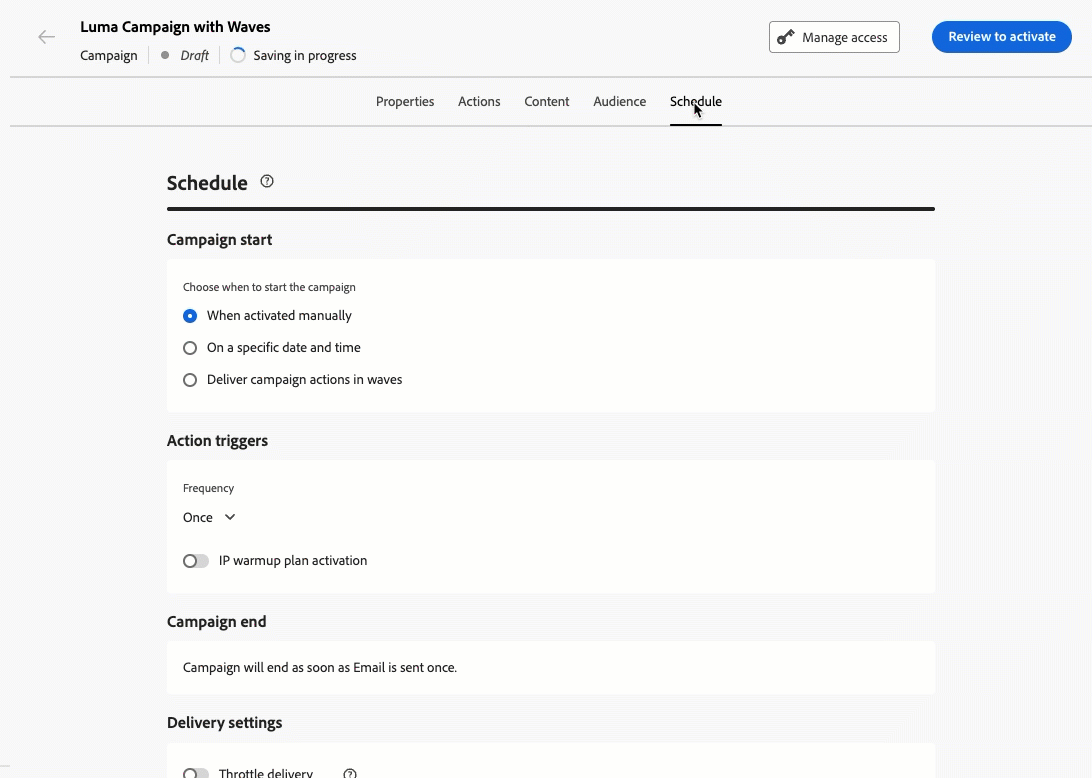1092x778 pixels.
Task: Toggle the Throttle delivery switch
Action: pos(196,773)
